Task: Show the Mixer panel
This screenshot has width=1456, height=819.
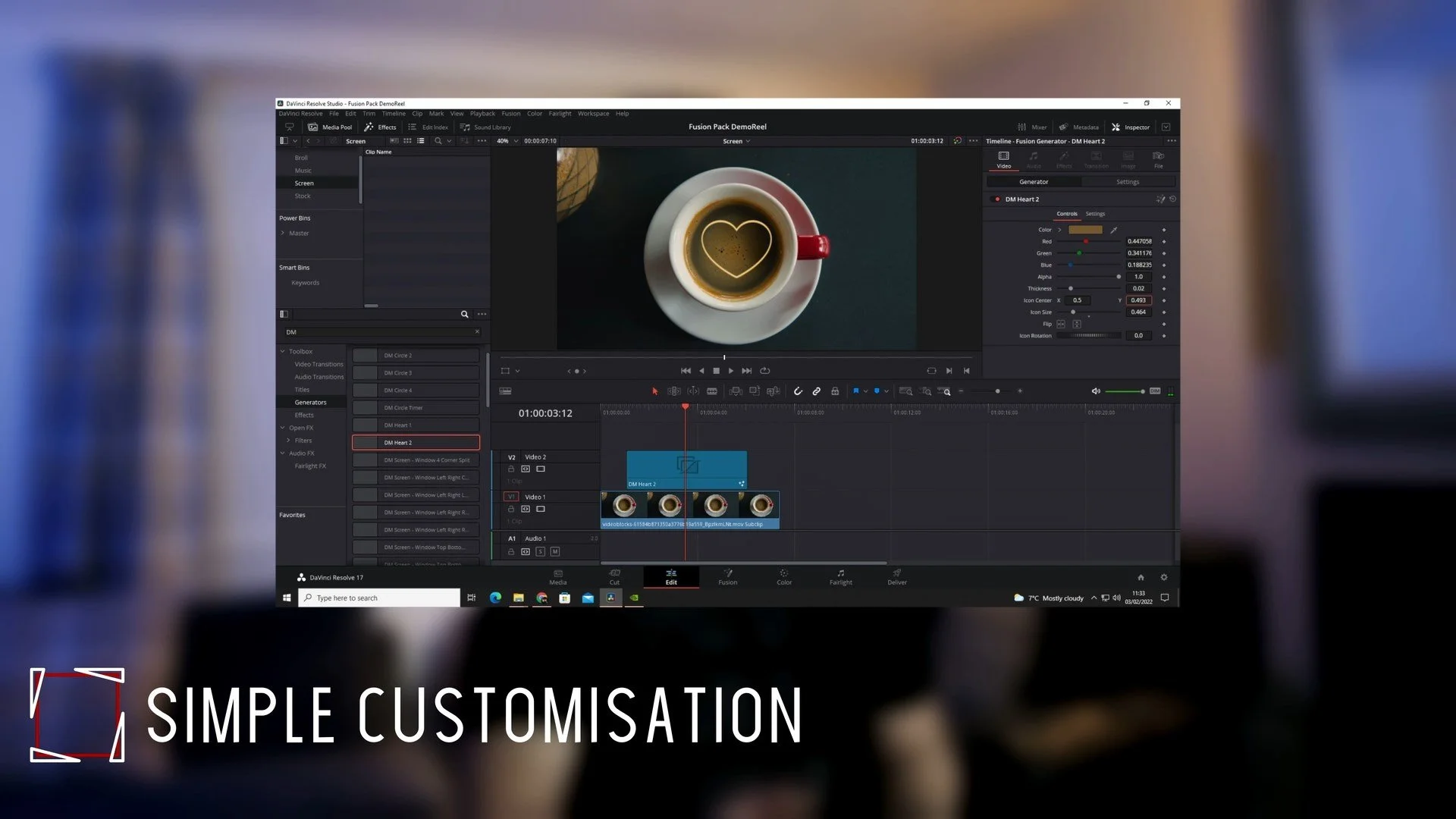Action: coord(1032,127)
